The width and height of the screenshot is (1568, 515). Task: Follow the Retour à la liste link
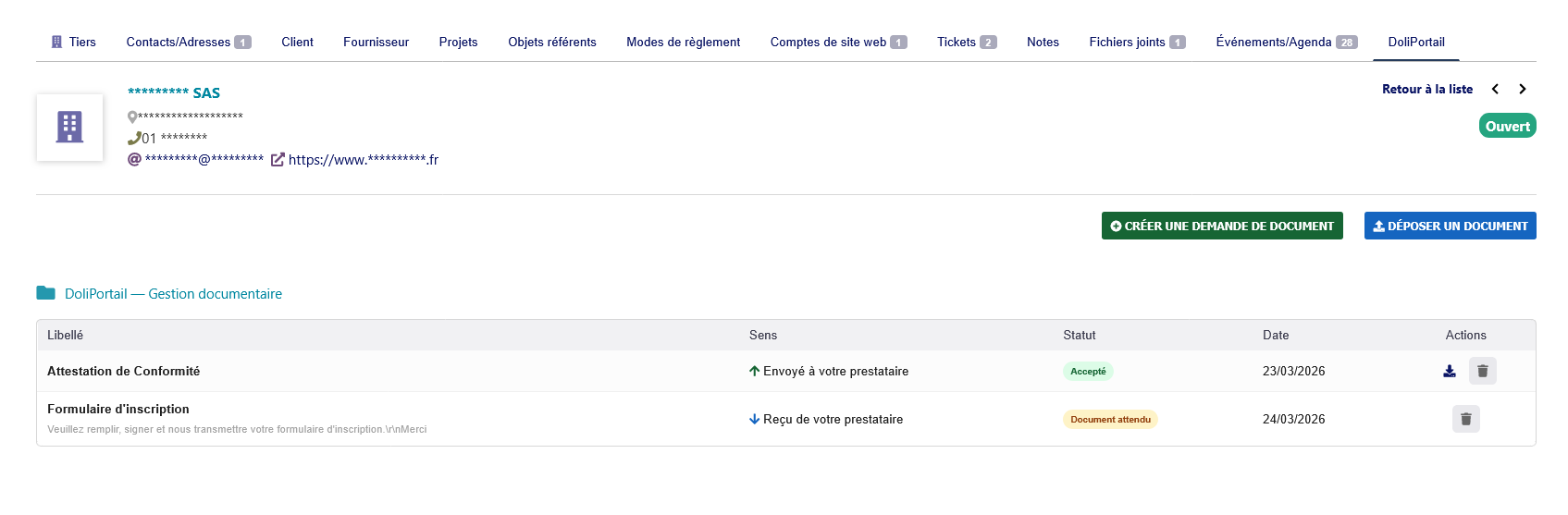tap(1426, 89)
